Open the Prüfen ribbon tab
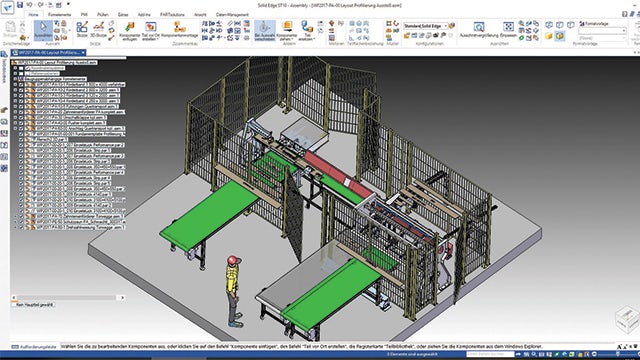Viewport: 640px width, 360px height. pyautogui.click(x=103, y=14)
